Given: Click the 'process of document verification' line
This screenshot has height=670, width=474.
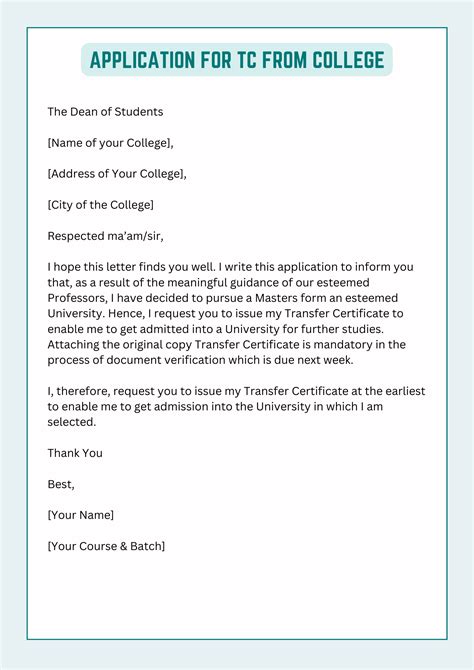Looking at the screenshot, I should tap(200, 360).
